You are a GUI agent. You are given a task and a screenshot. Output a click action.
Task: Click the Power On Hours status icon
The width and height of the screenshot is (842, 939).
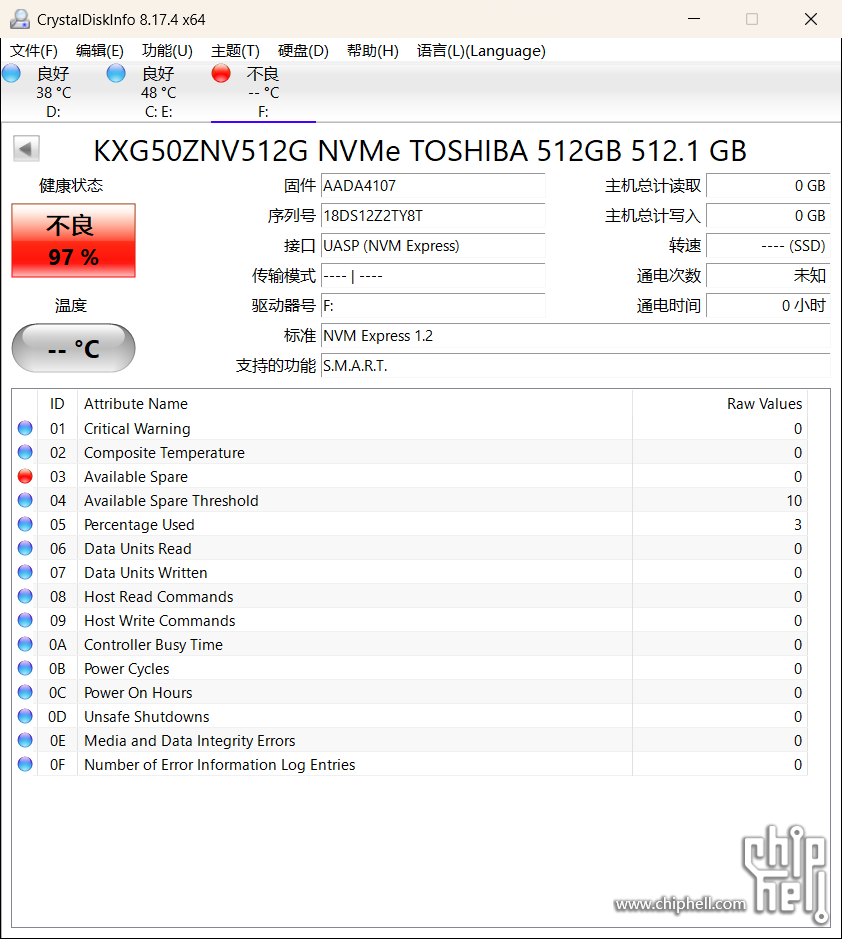click(x=25, y=692)
